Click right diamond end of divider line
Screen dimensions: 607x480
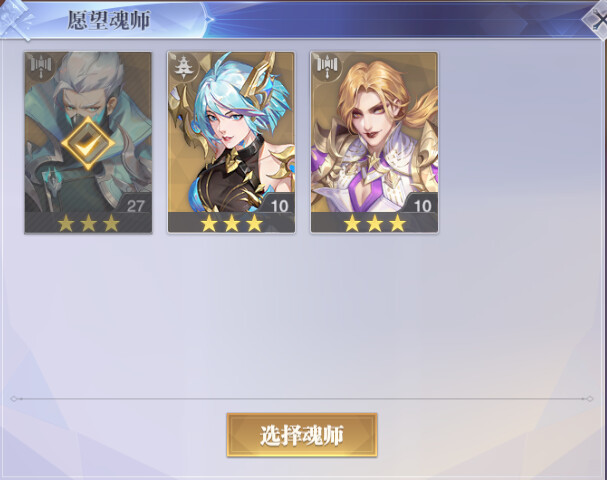tap(589, 398)
